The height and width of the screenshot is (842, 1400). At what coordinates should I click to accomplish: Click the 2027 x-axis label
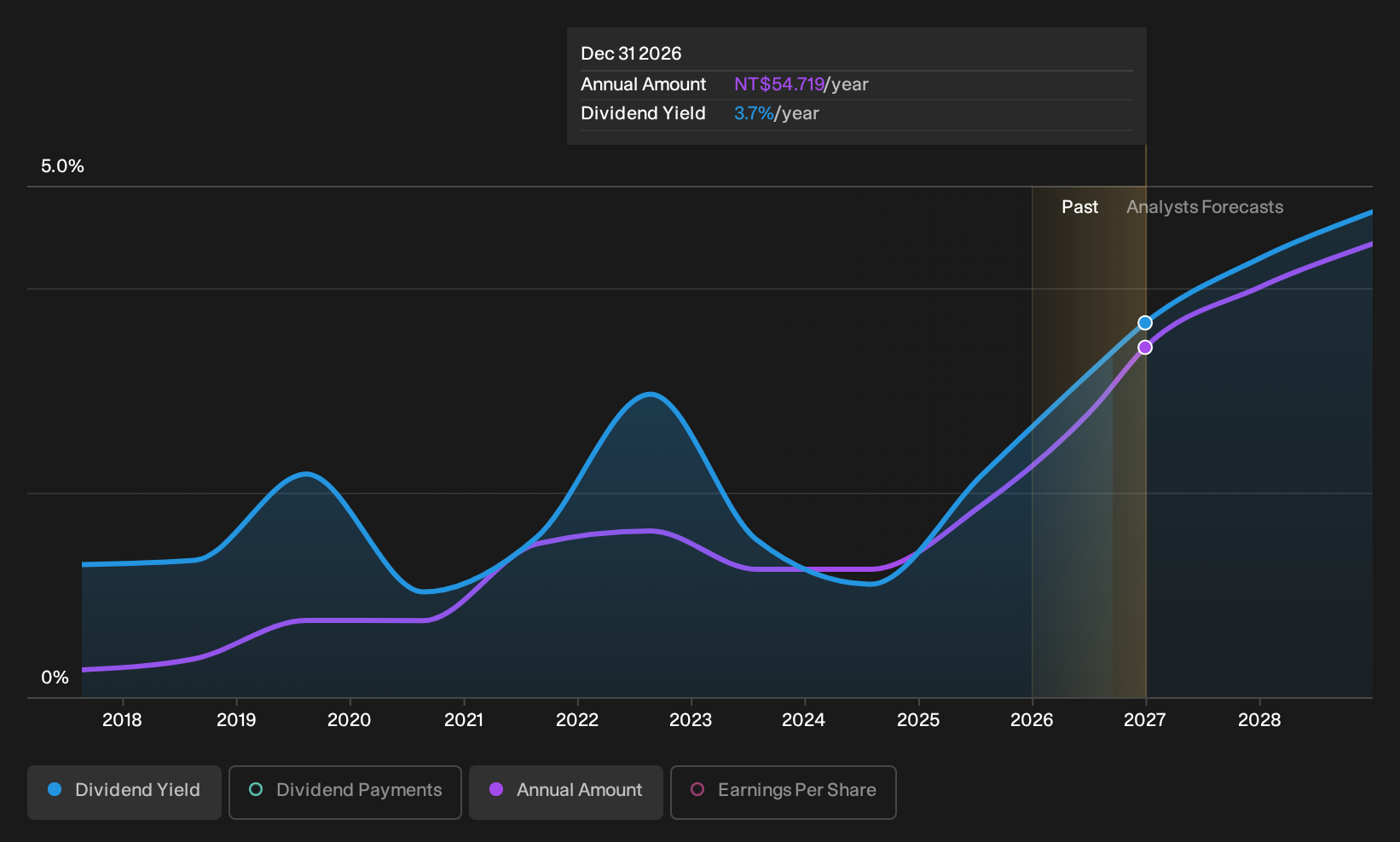coord(1145,720)
